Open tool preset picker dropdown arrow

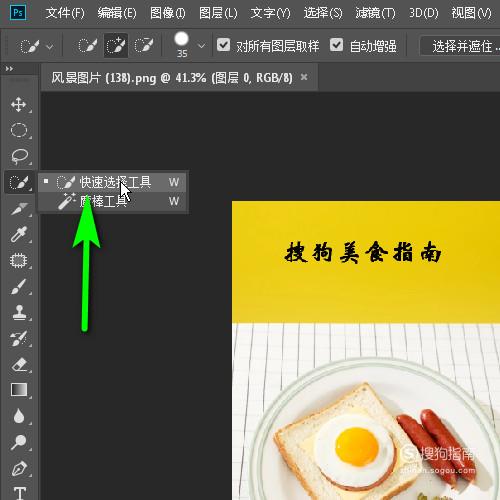50,46
